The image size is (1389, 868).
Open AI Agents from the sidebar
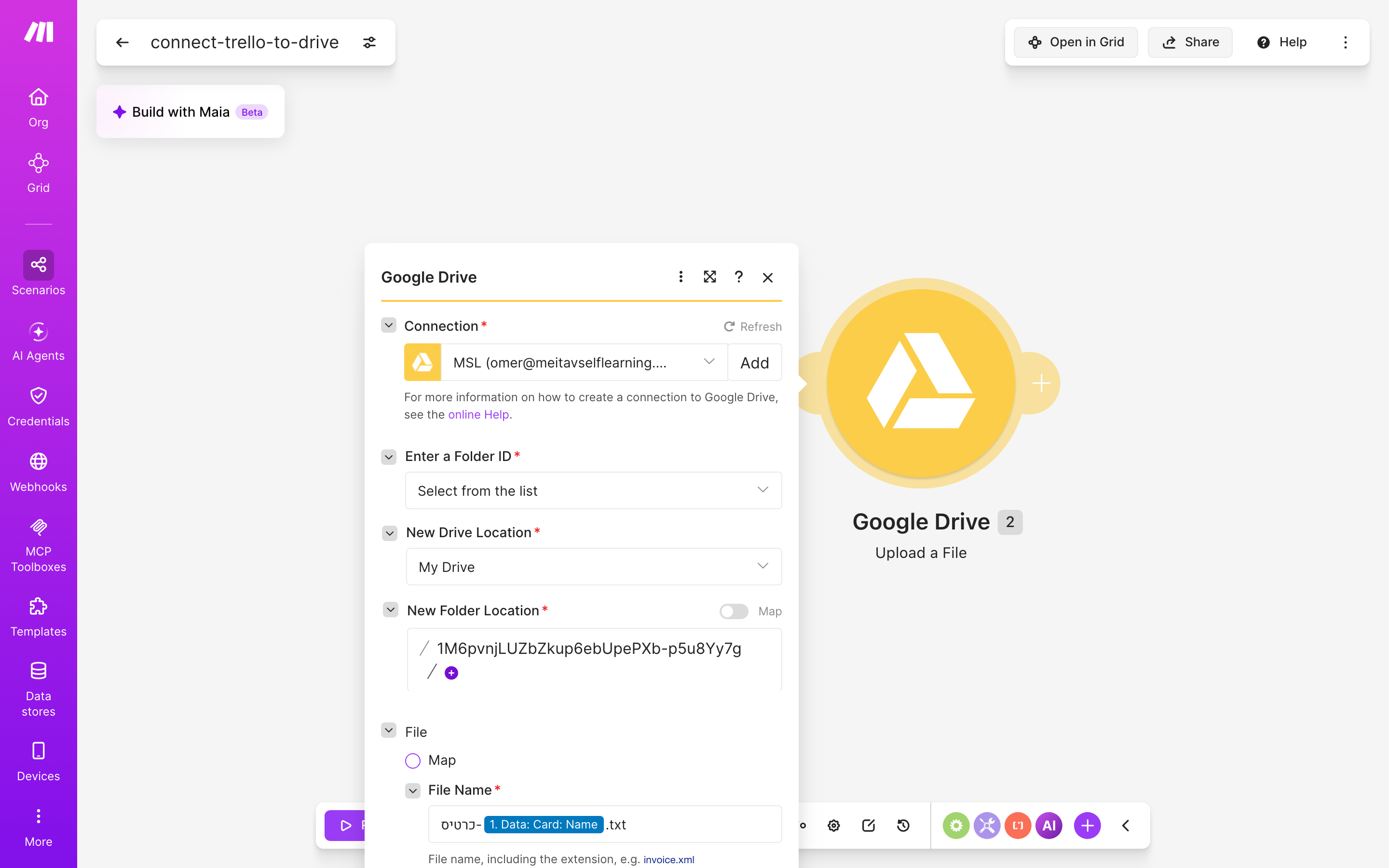coord(39,341)
